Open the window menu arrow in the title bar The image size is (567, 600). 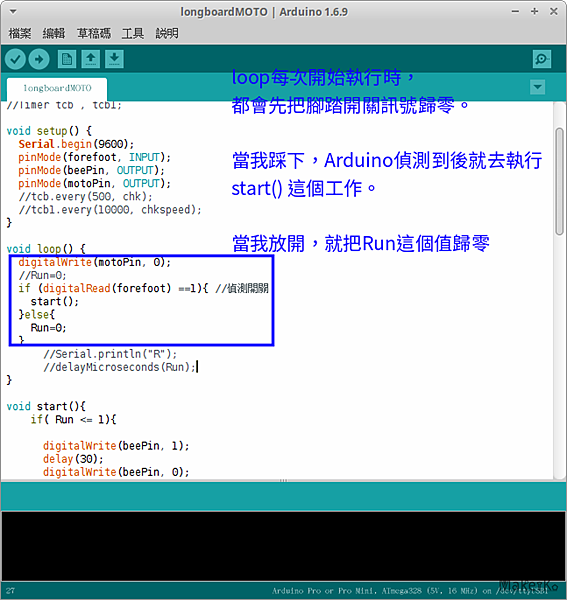13,11
